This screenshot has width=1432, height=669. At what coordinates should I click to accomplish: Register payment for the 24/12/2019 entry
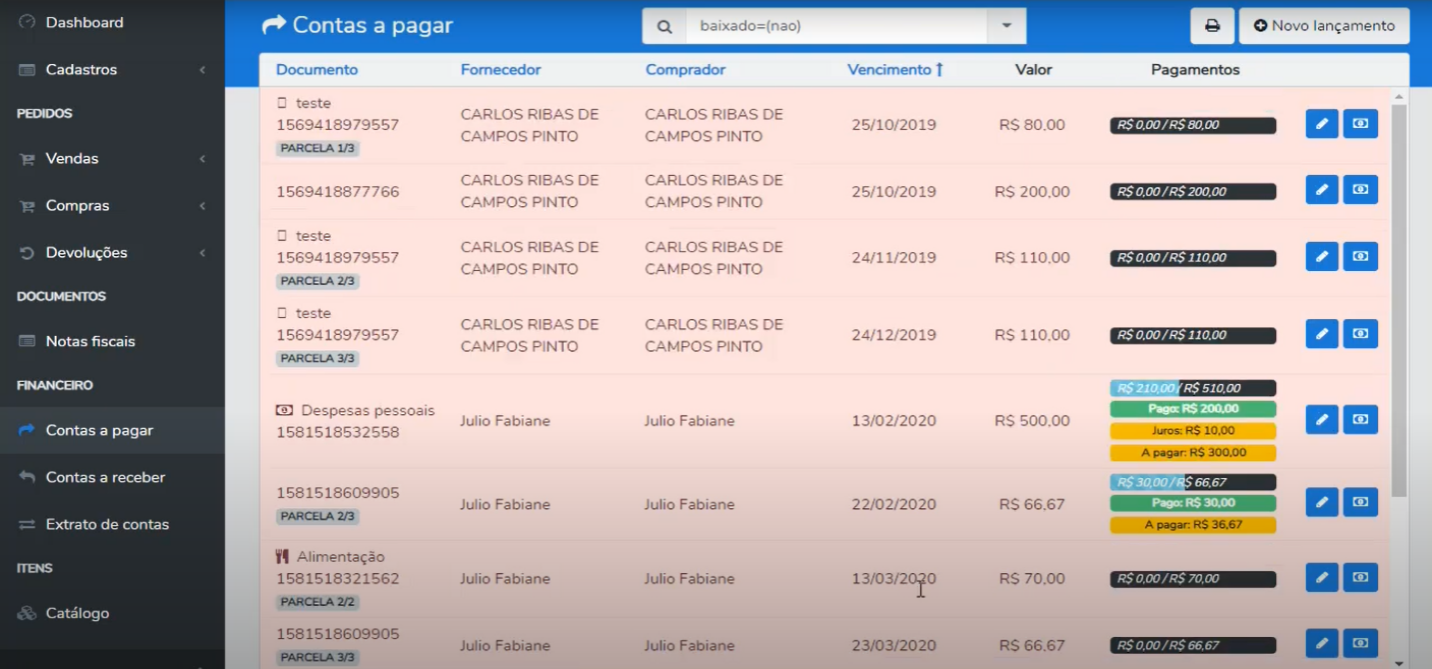pyautogui.click(x=1360, y=334)
